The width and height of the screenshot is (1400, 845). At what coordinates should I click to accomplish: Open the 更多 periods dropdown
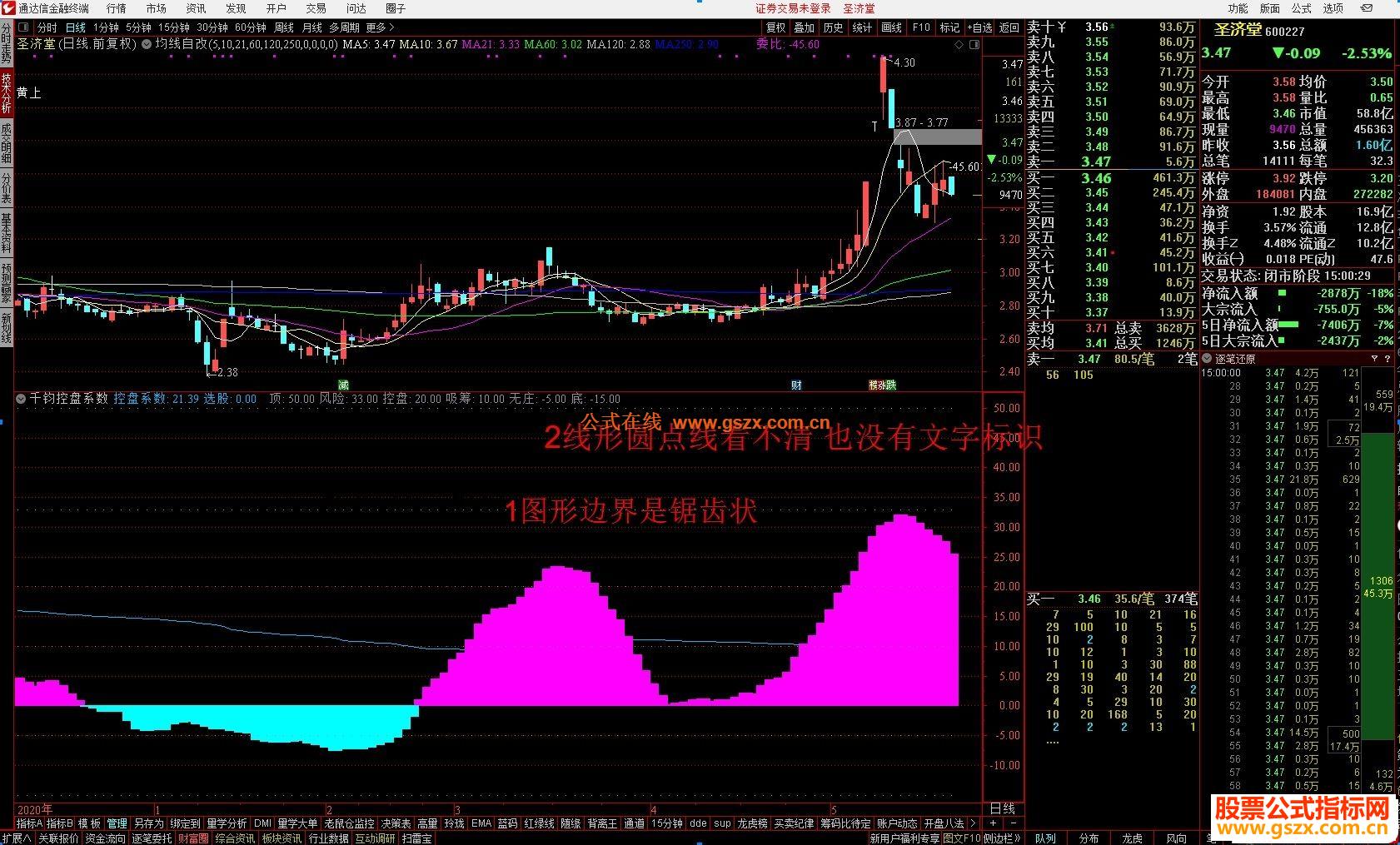(x=381, y=27)
